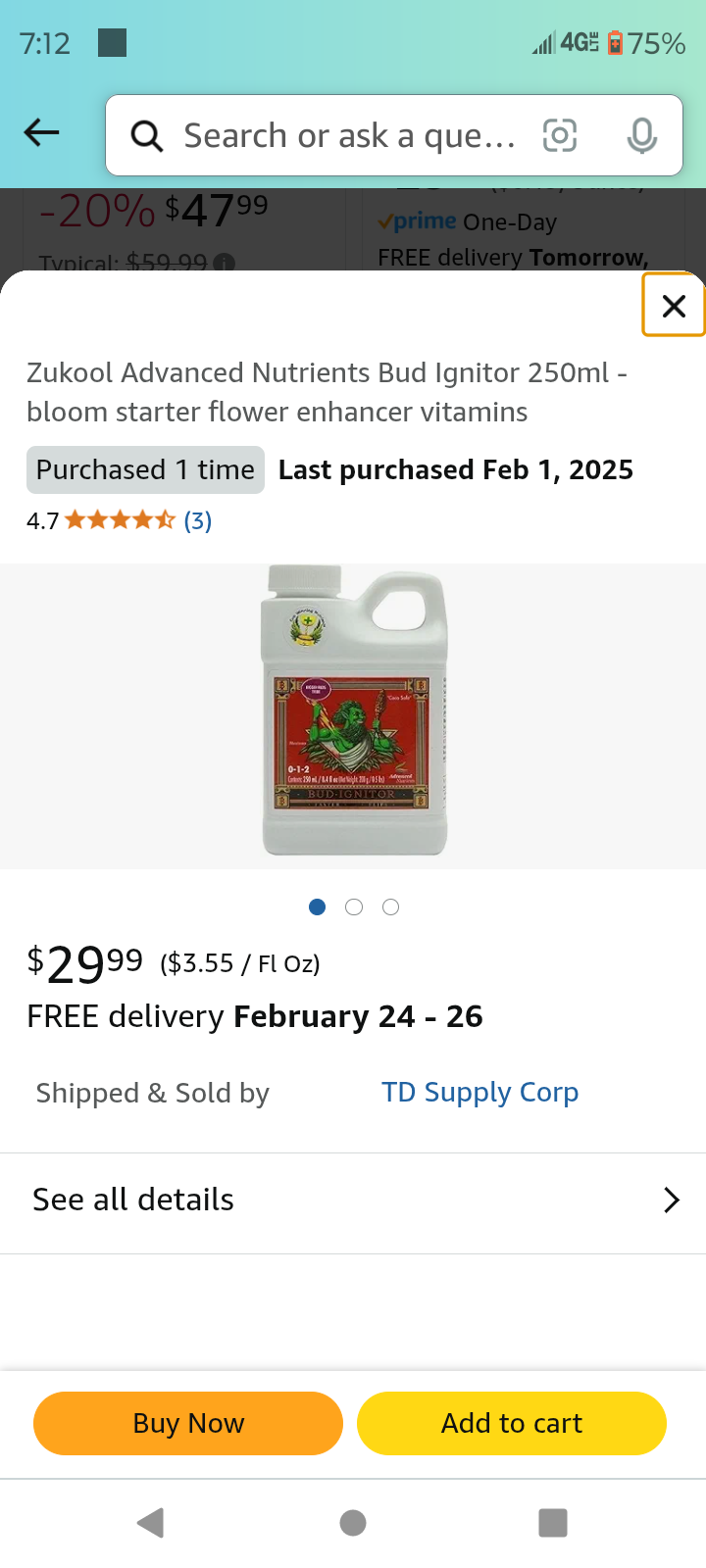This screenshot has height=1568, width=706.
Task: Focus the Search or ask a question field
Action: (349, 136)
